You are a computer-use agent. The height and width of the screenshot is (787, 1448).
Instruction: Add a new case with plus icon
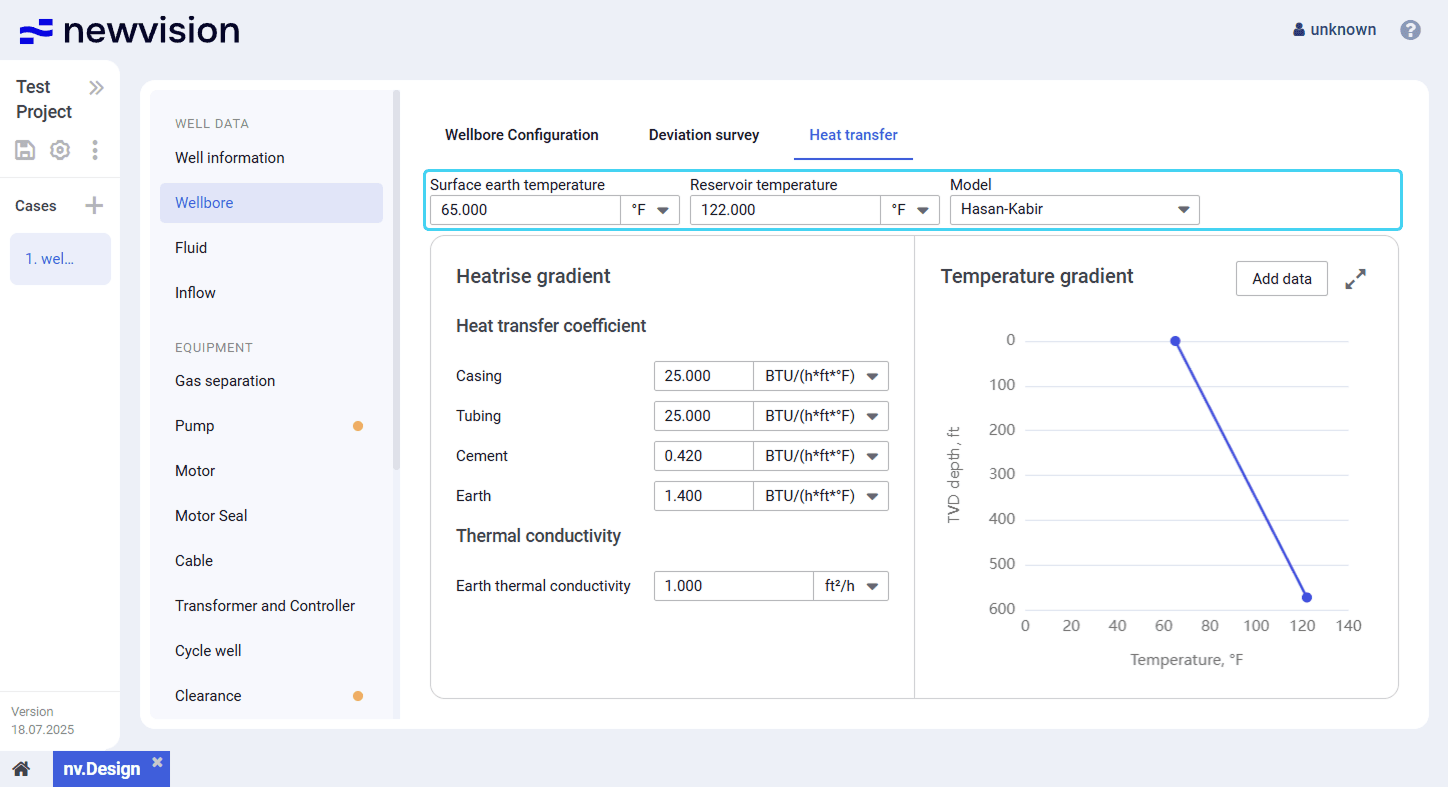tap(94, 206)
